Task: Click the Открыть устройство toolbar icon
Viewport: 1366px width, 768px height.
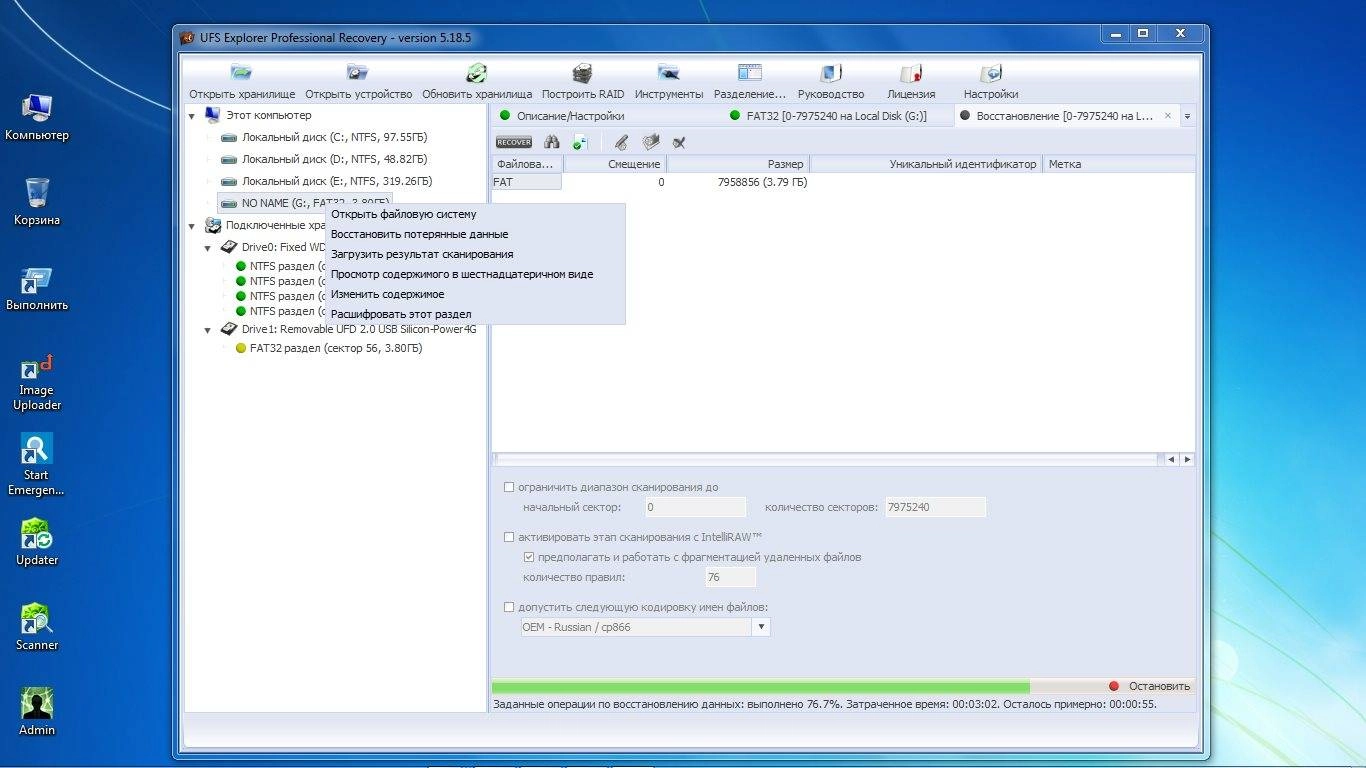Action: [358, 73]
